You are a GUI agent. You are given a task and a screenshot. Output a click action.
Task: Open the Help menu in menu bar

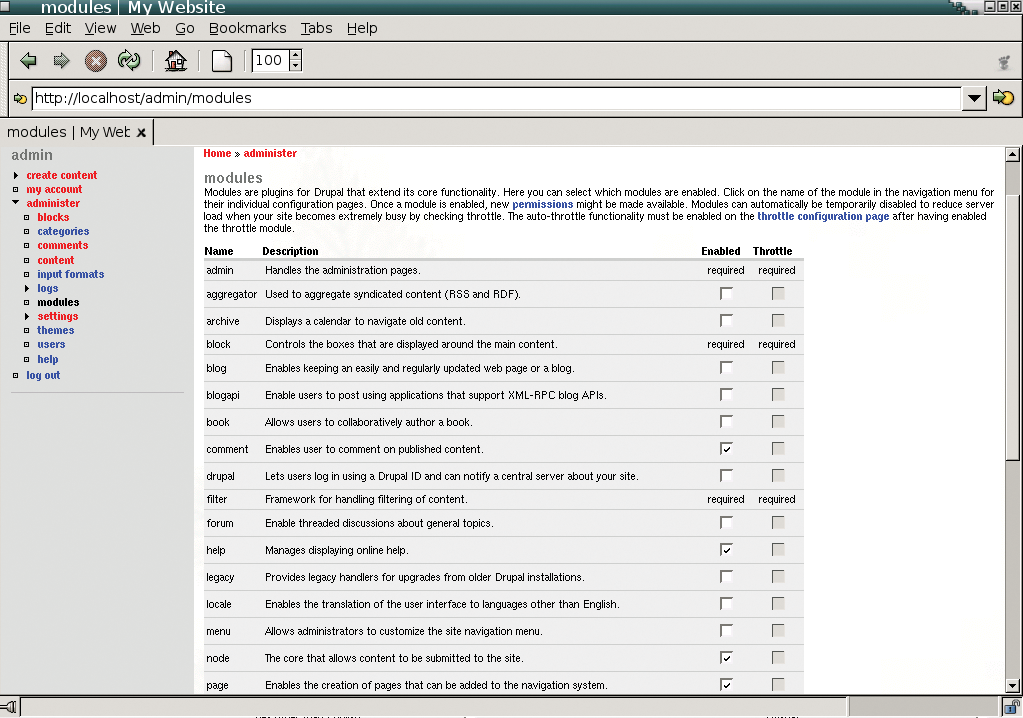(362, 28)
